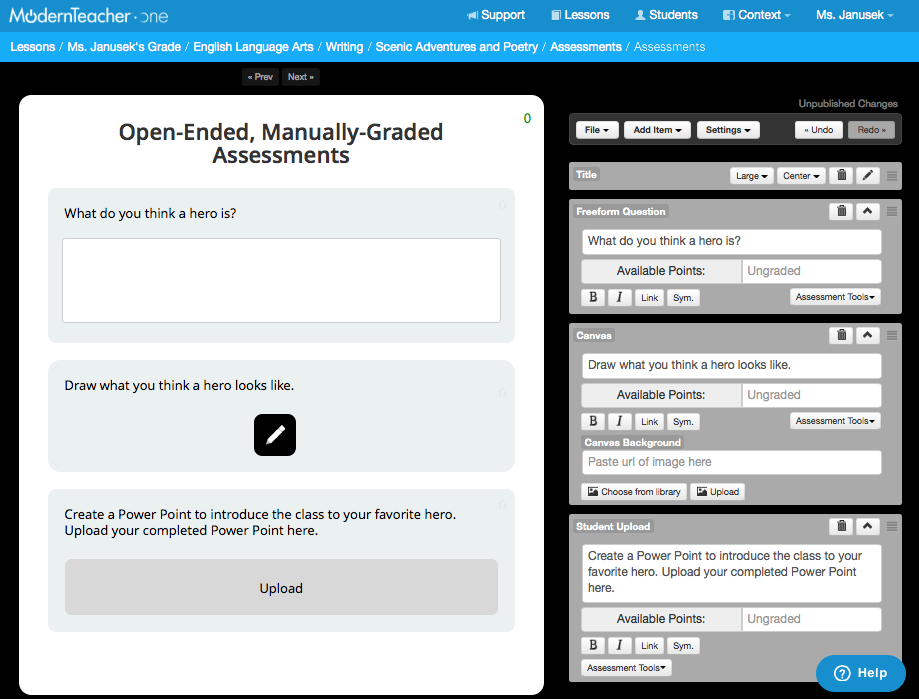919x699 pixels.
Task: Delete the Student Upload item
Action: pos(842,526)
